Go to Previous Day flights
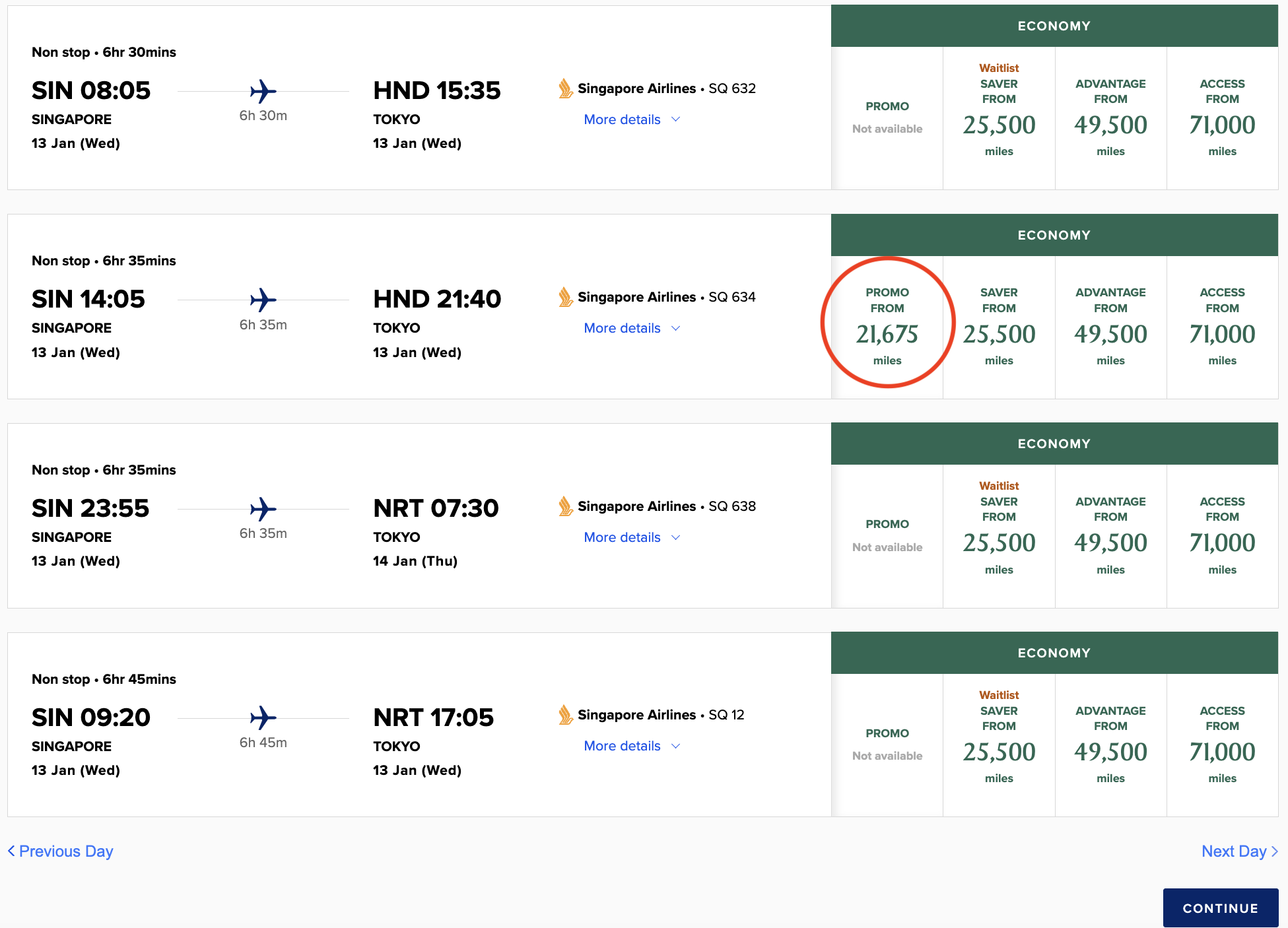This screenshot has height=928, width=1288. click(x=60, y=851)
